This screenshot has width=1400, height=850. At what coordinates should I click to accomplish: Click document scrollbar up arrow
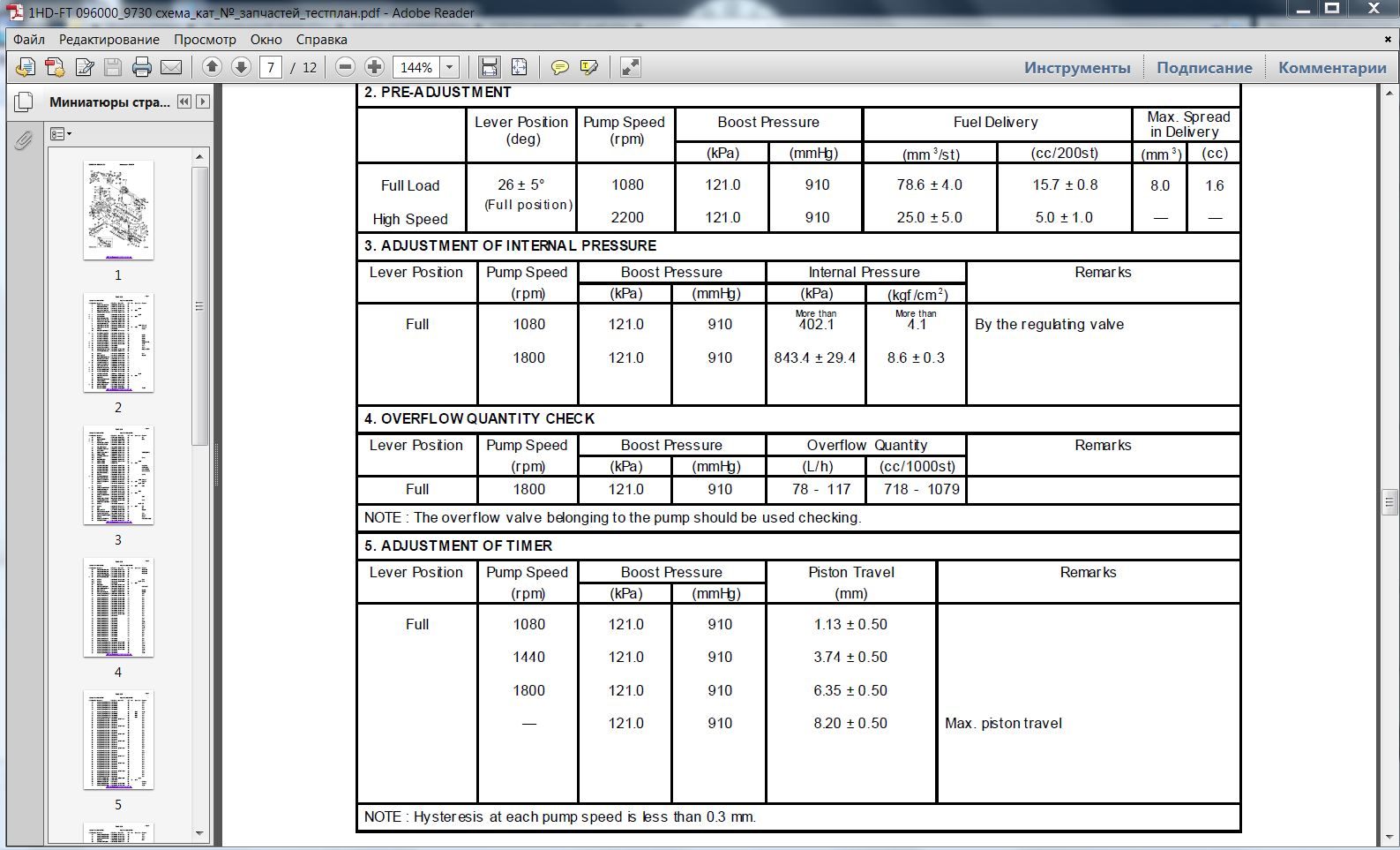(x=1389, y=93)
